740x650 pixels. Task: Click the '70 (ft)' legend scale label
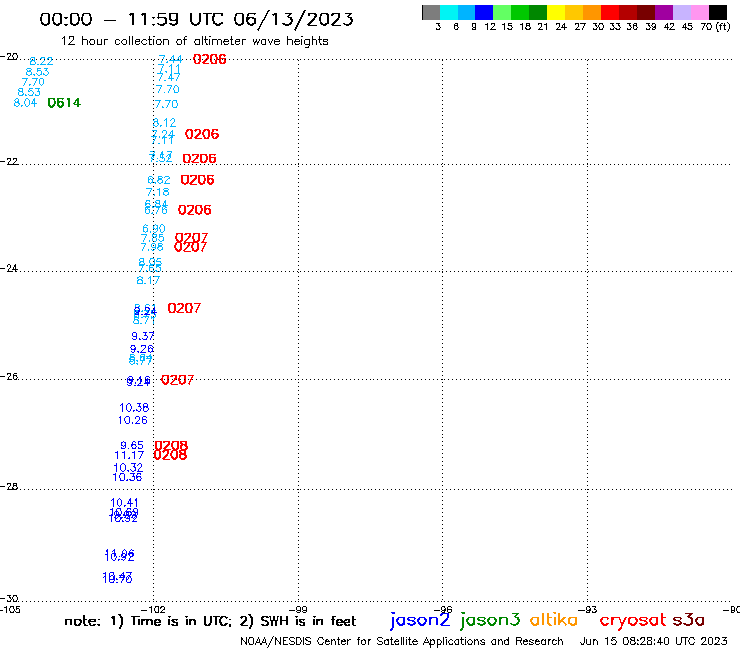coord(715,26)
